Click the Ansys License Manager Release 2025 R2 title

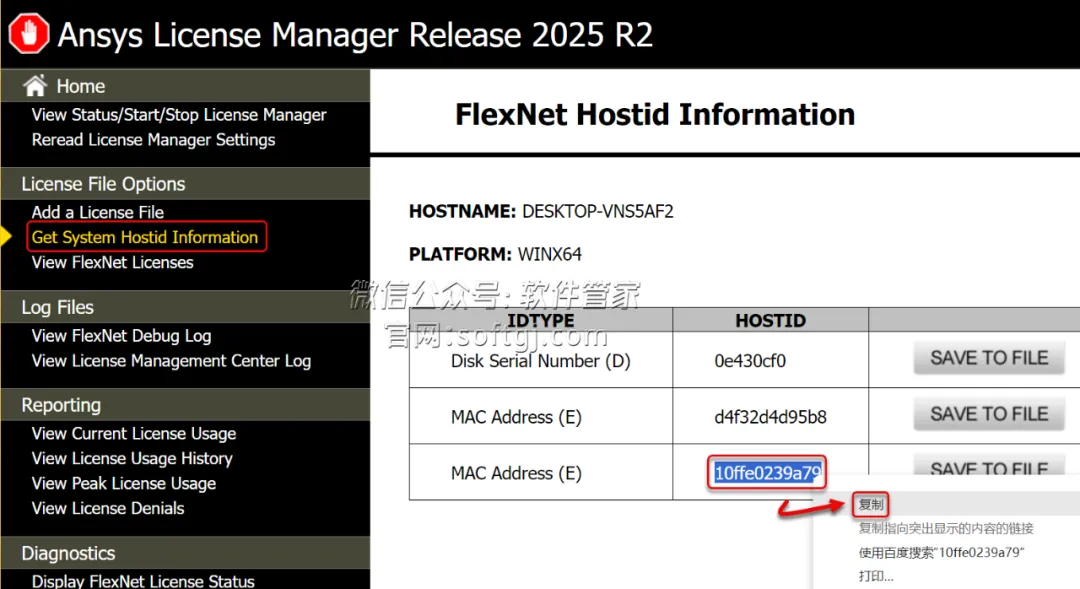point(355,34)
